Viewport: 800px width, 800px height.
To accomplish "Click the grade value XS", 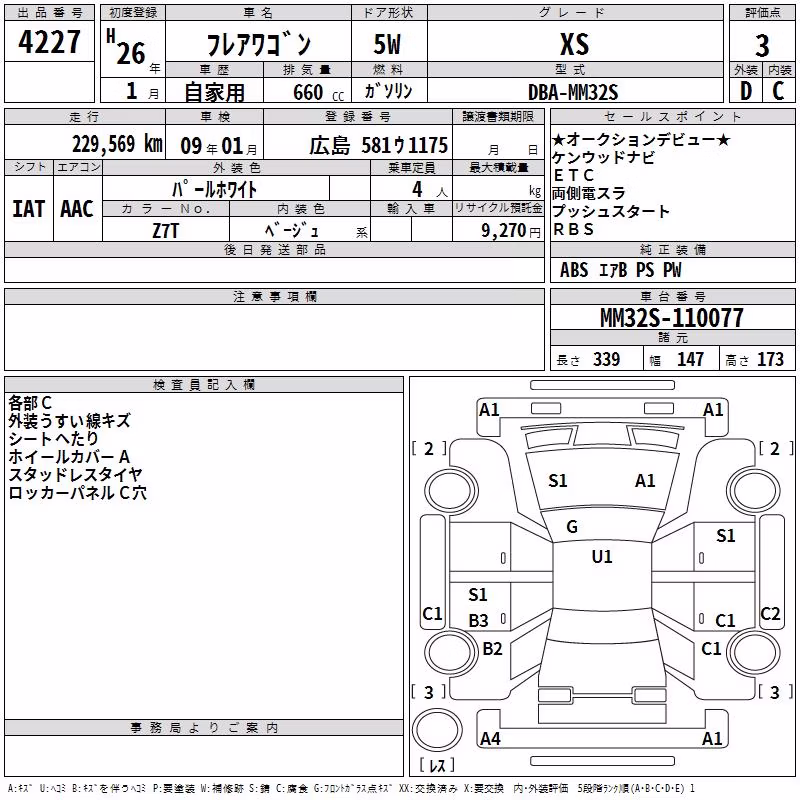I will click(574, 44).
